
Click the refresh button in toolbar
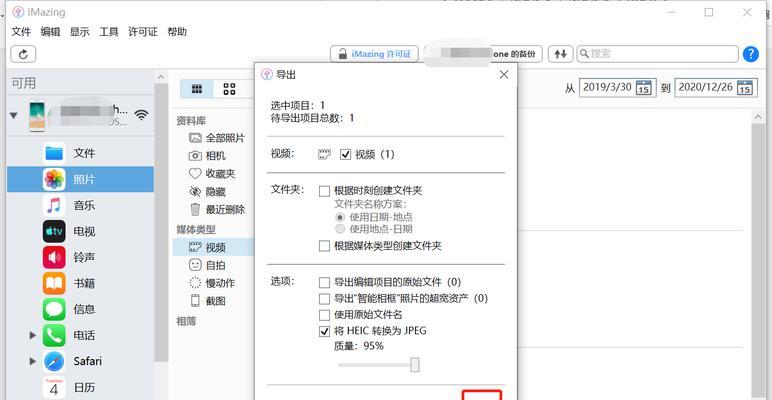point(23,54)
